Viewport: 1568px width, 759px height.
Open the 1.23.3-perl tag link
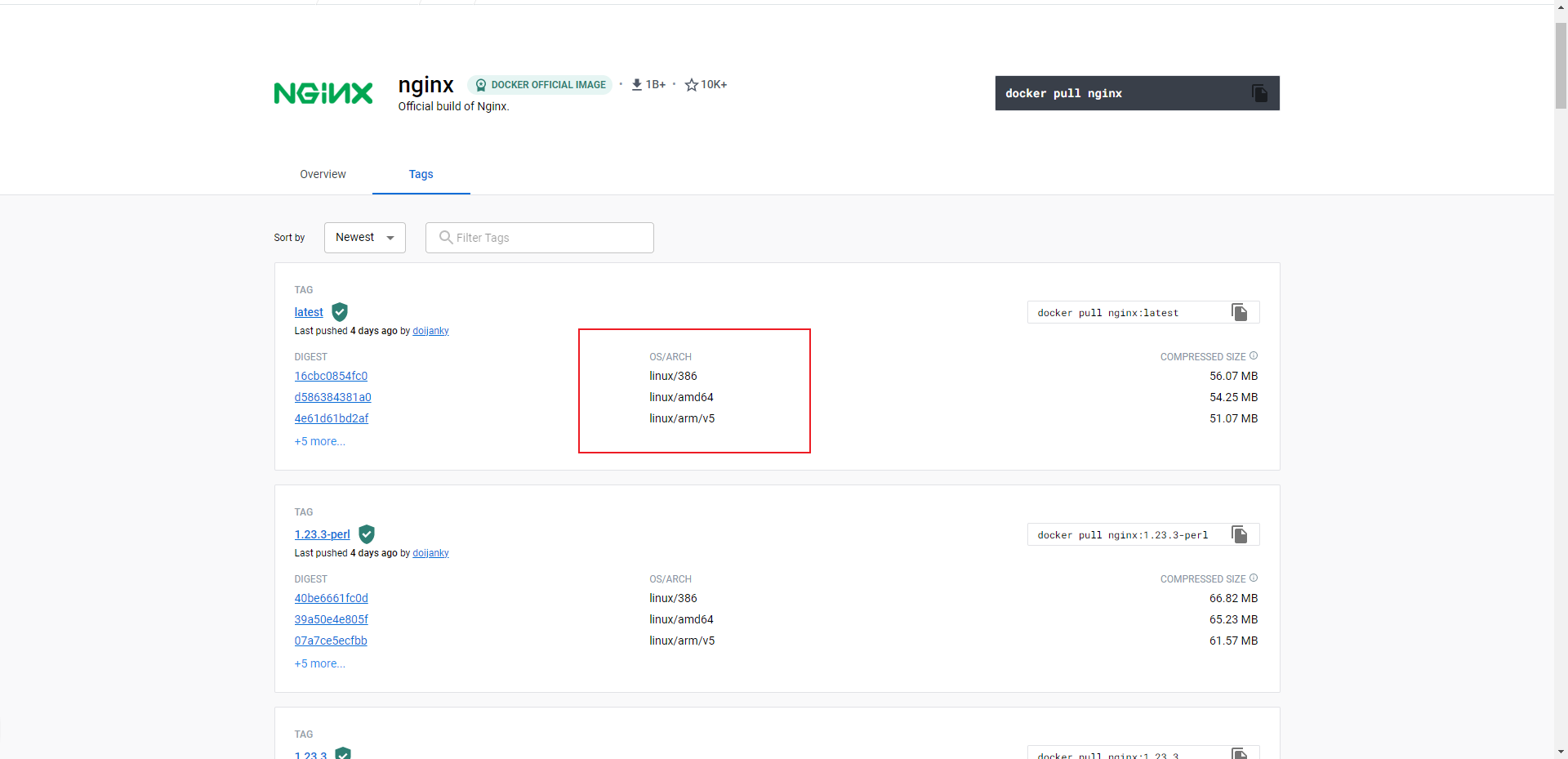click(x=323, y=534)
